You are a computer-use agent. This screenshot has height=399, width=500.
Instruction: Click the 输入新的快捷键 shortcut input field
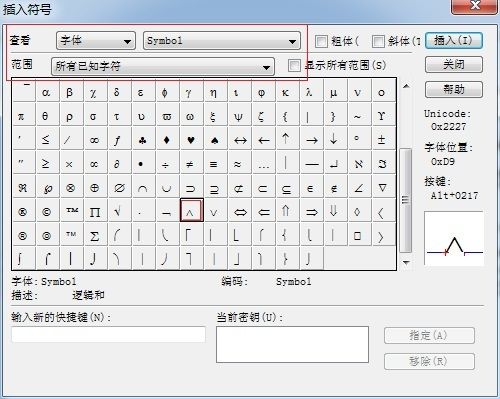(x=108, y=334)
